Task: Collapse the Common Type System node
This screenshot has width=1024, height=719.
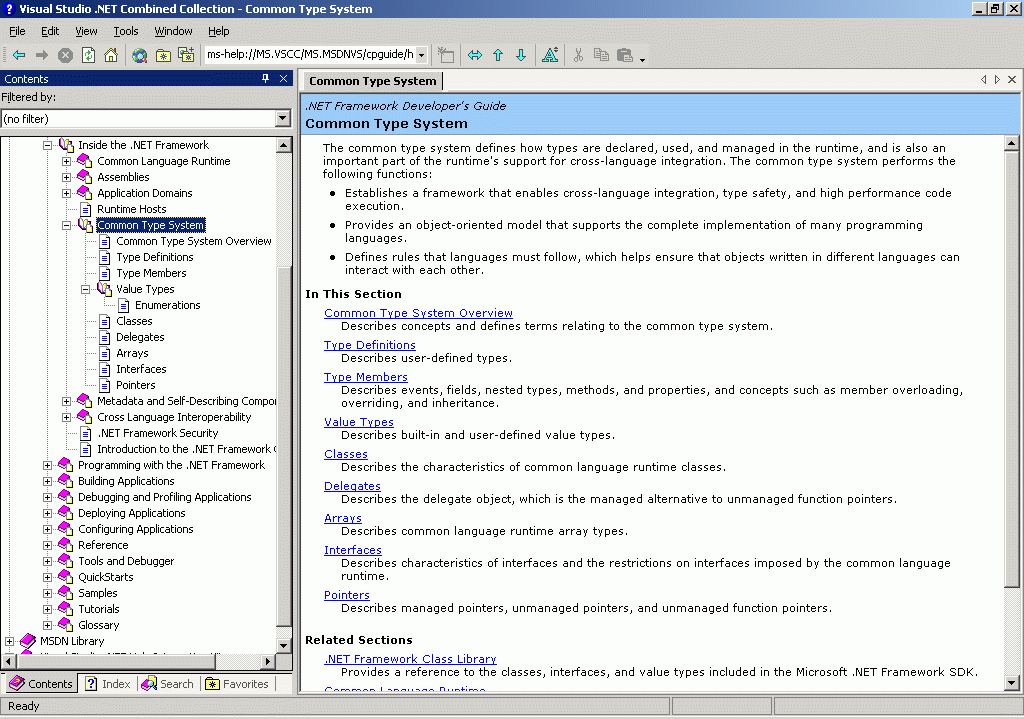Action: 67,225
